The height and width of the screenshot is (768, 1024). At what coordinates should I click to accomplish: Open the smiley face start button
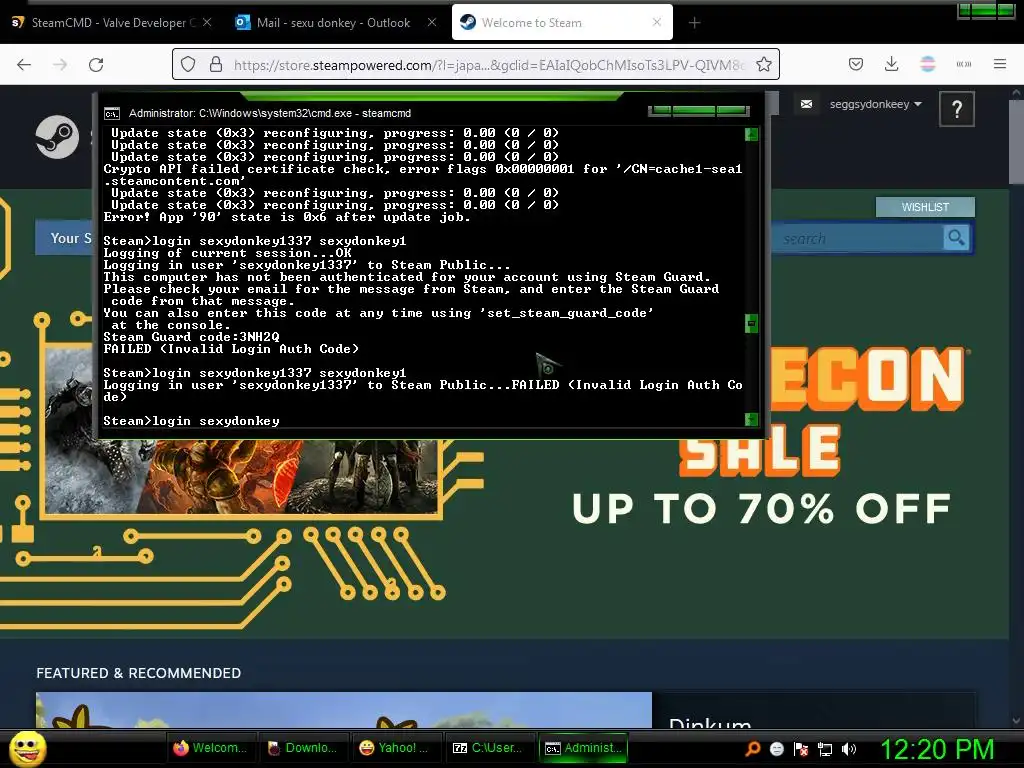point(27,748)
